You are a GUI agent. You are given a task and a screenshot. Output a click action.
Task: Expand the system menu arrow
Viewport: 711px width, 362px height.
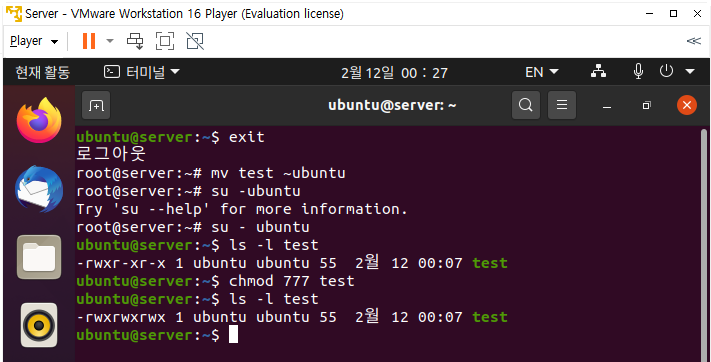coord(690,72)
